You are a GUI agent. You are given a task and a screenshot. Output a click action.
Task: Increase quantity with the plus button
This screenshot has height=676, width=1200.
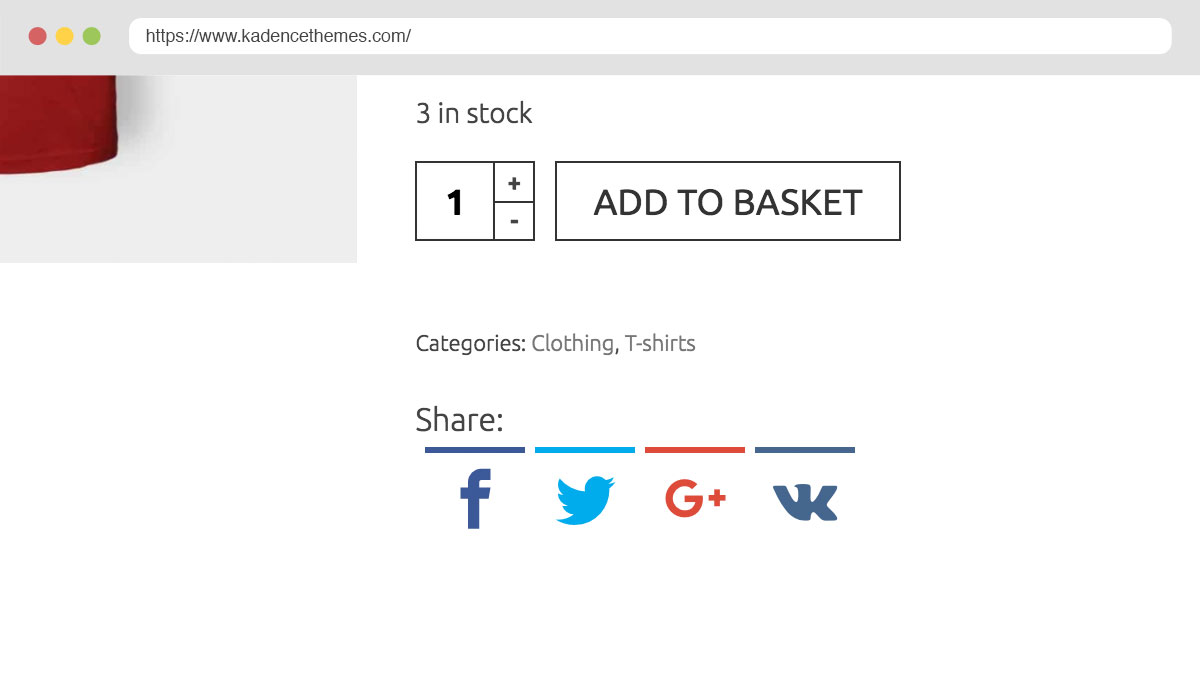[x=514, y=182]
